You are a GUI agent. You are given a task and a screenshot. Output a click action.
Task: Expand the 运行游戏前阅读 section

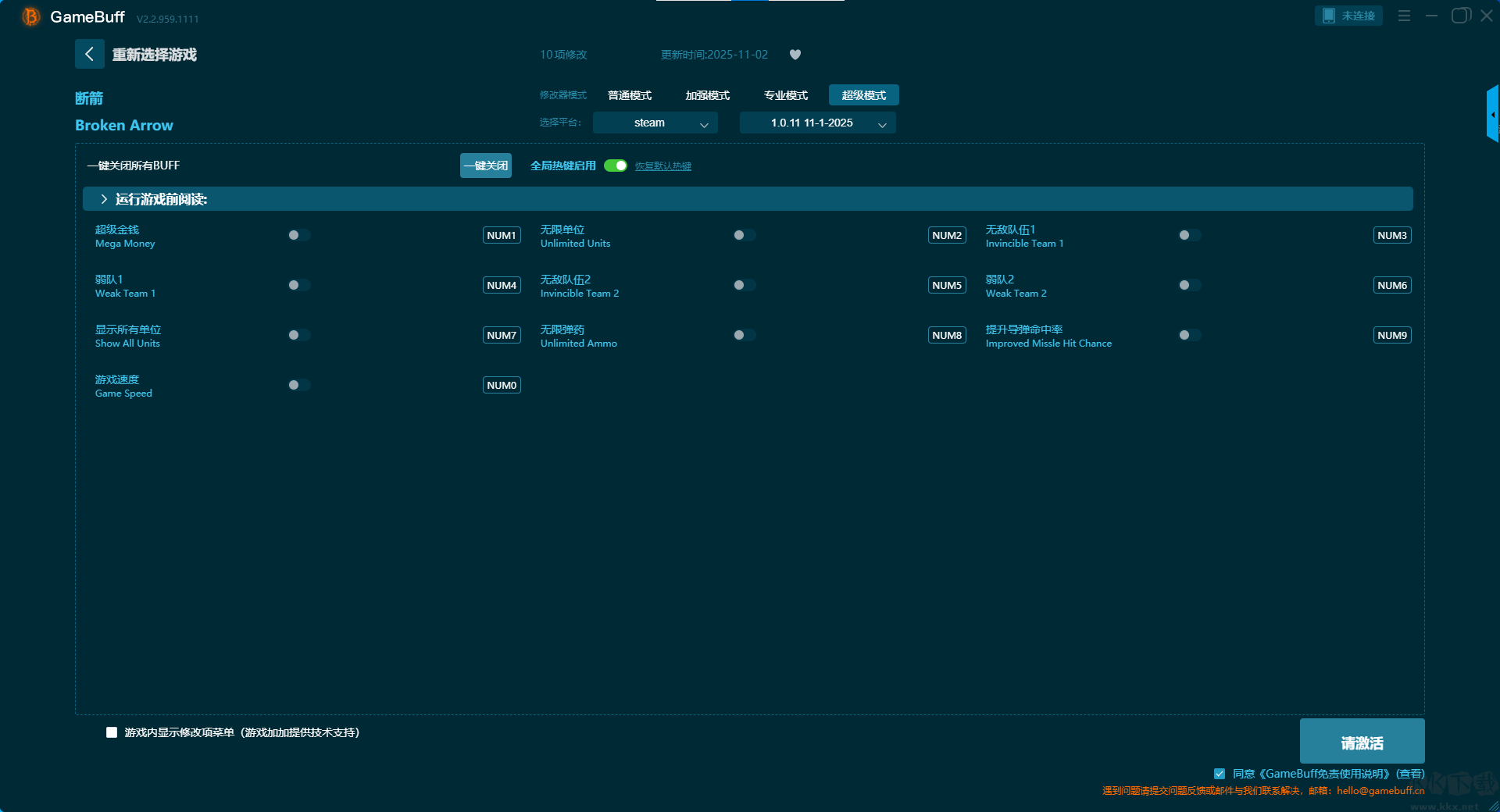(x=104, y=199)
